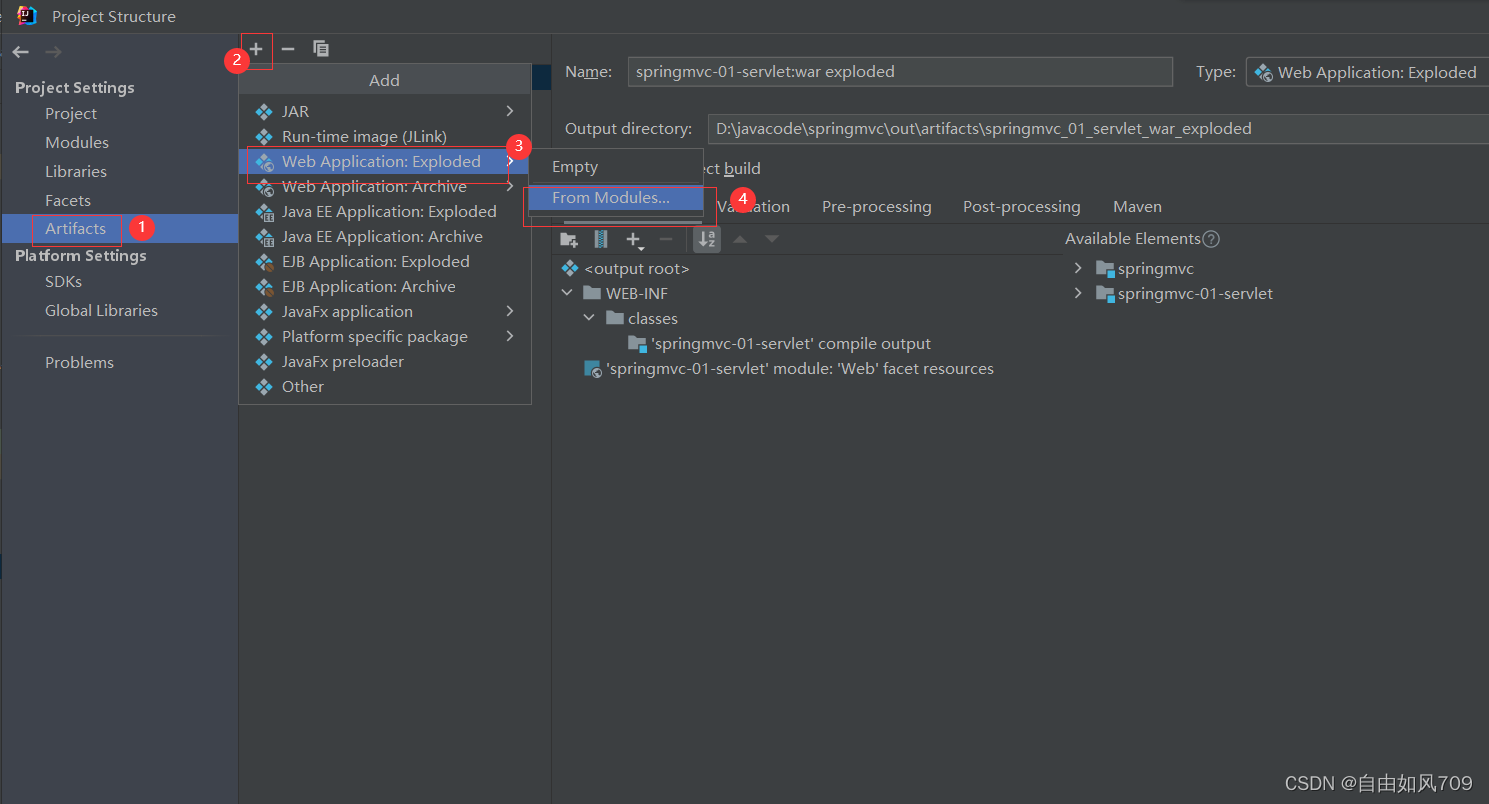This screenshot has height=804, width=1489.
Task: Switch to the Maven tab
Action: pos(1137,207)
